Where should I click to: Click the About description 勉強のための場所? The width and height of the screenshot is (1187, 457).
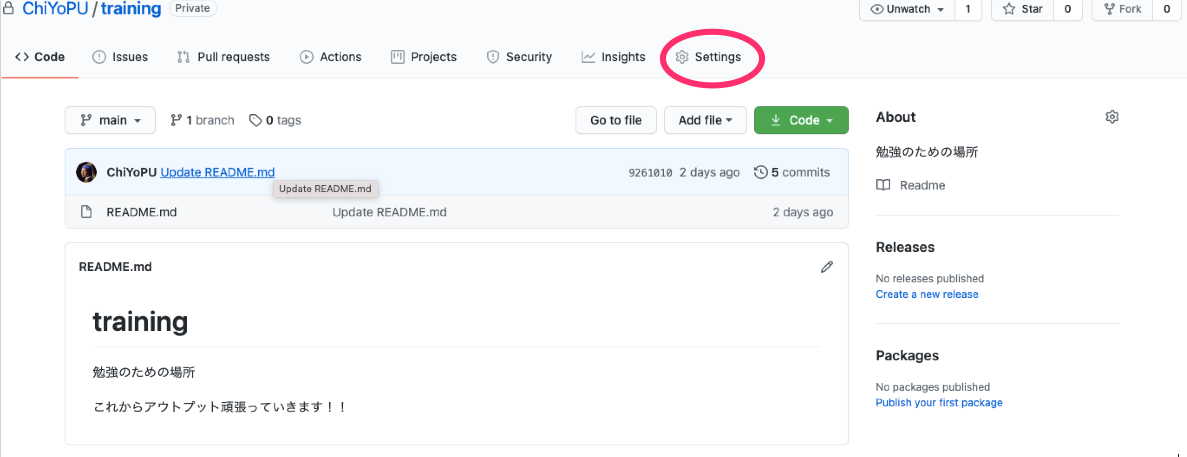(927, 152)
